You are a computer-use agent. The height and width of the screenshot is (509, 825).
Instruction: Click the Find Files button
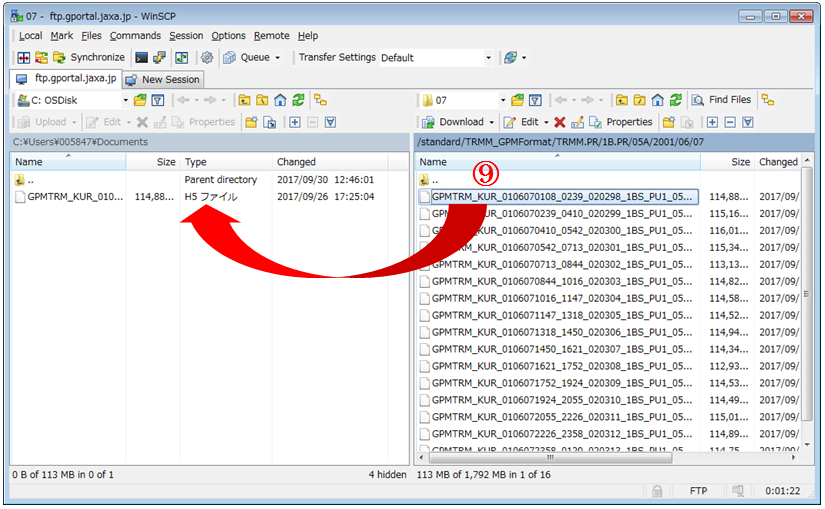pyautogui.click(x=721, y=100)
